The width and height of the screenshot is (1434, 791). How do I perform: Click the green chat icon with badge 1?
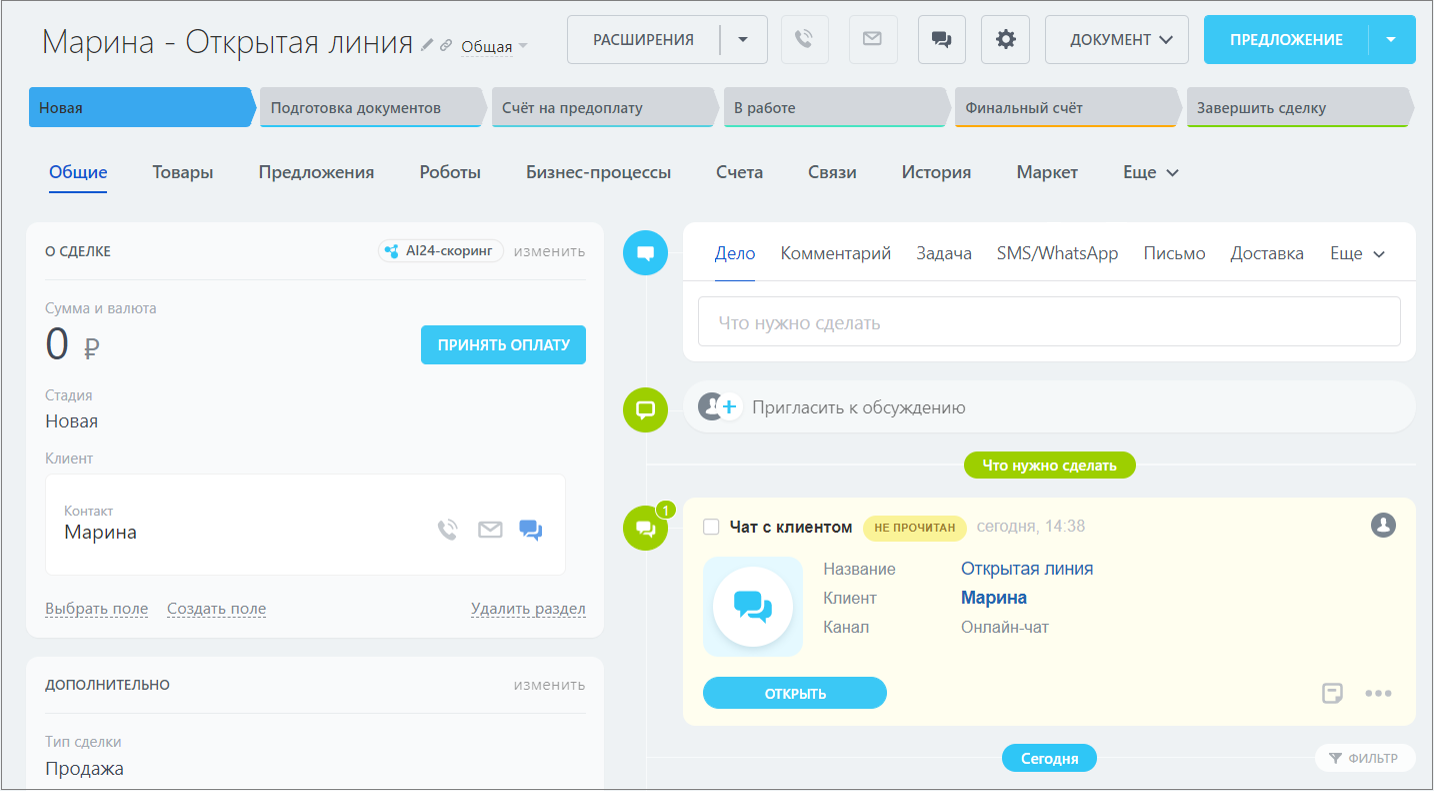pos(645,528)
